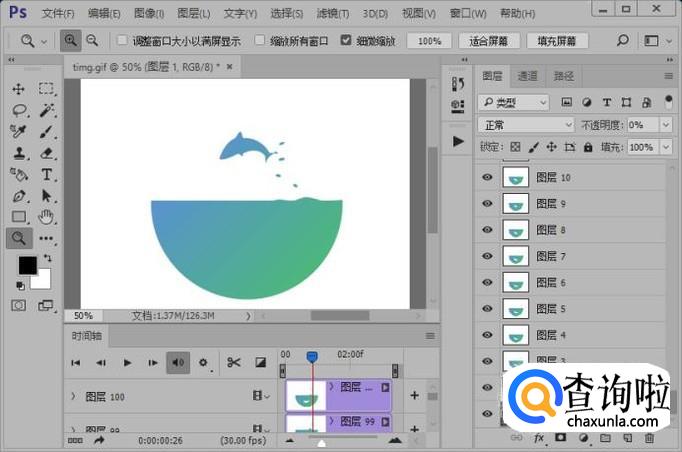682x452 pixels.
Task: Click the black foreground color swatch
Action: pyautogui.click(x=27, y=265)
